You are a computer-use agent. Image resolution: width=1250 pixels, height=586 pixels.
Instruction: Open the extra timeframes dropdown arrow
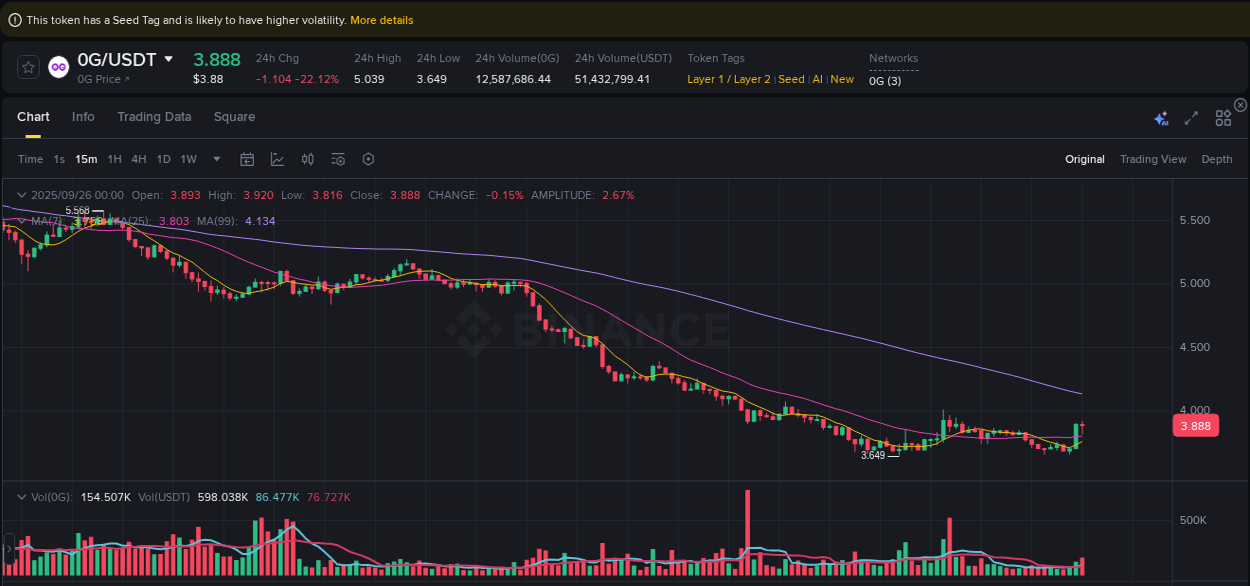[216, 159]
